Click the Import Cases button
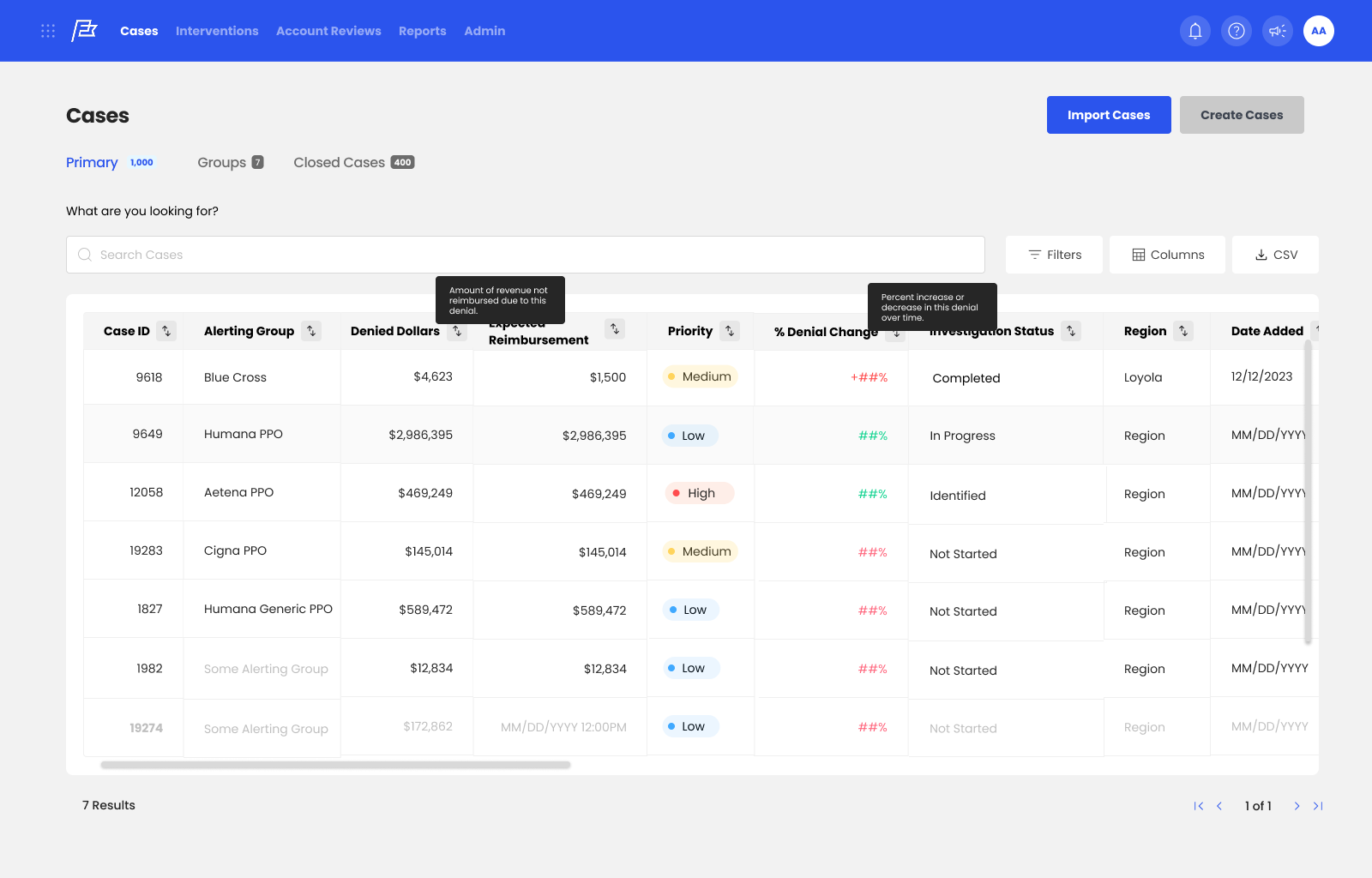 point(1109,115)
